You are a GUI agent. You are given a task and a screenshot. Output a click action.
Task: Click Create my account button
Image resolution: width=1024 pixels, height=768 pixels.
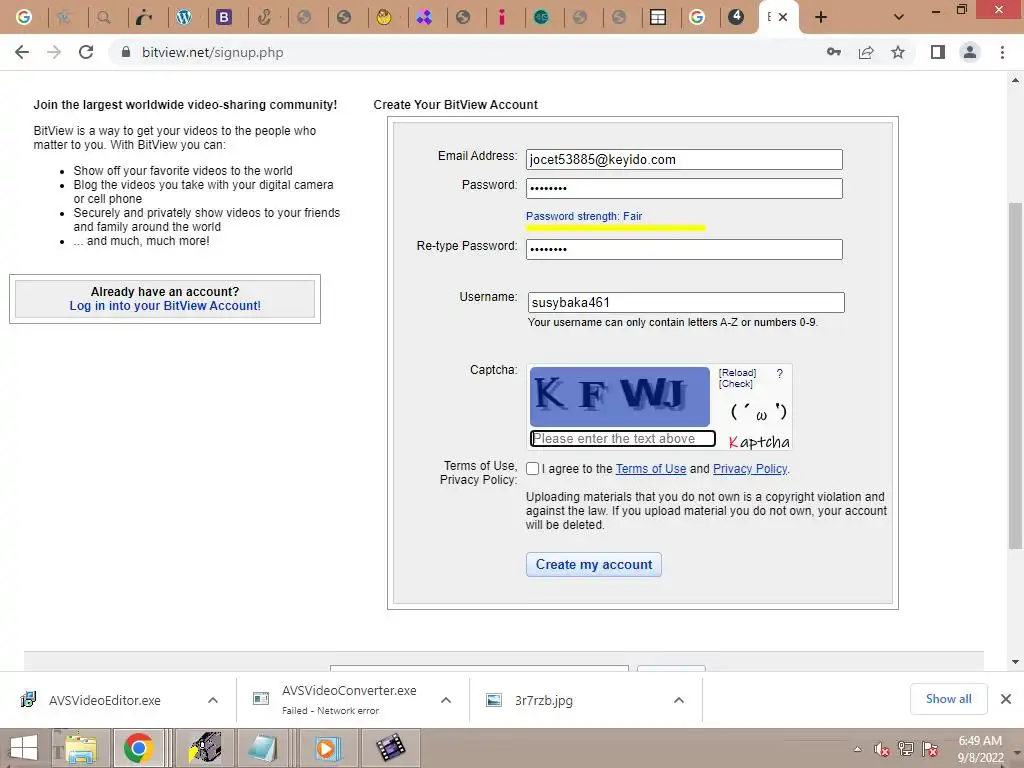pyautogui.click(x=594, y=565)
